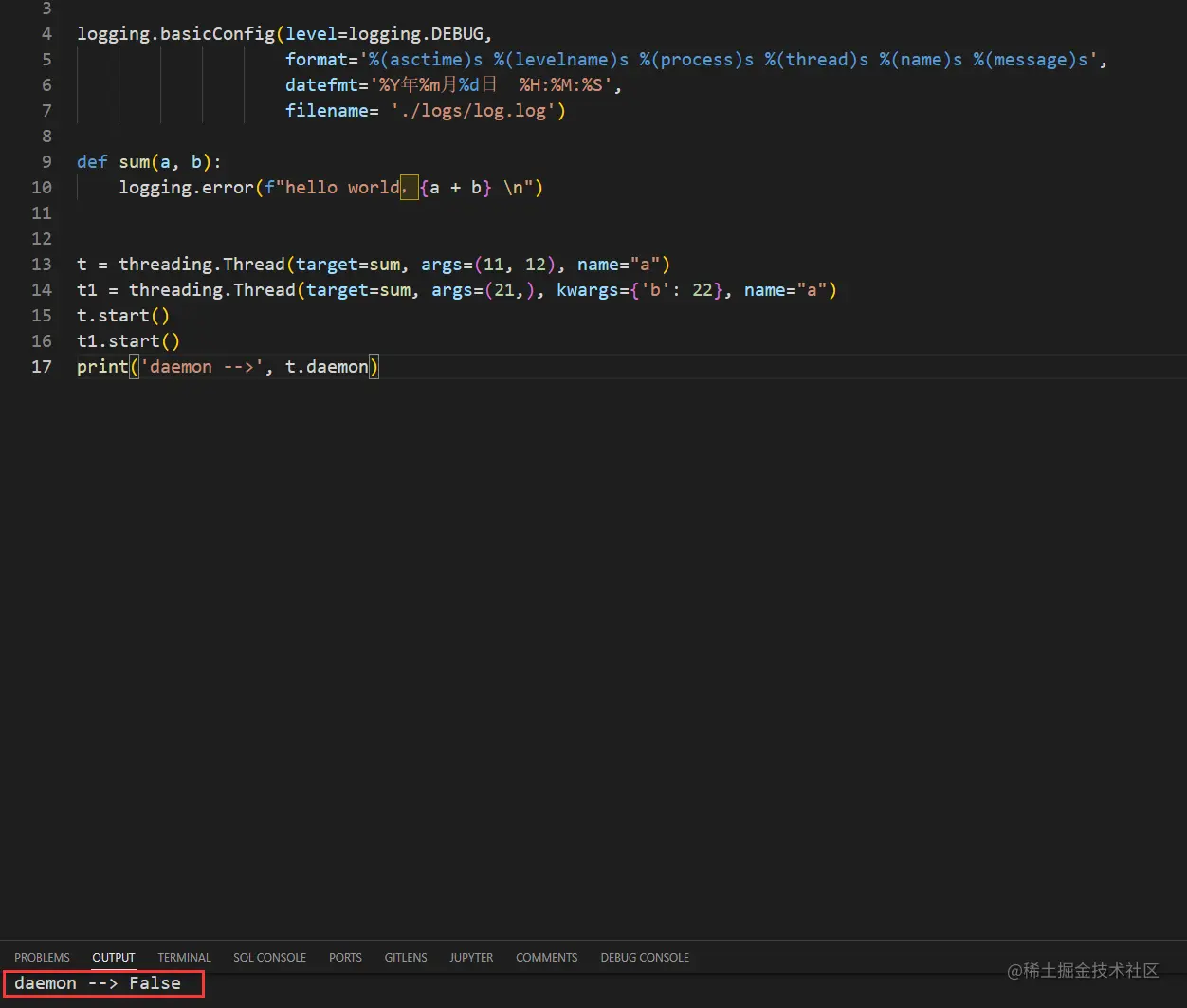Select the GITLENS panel tab

coord(406,957)
